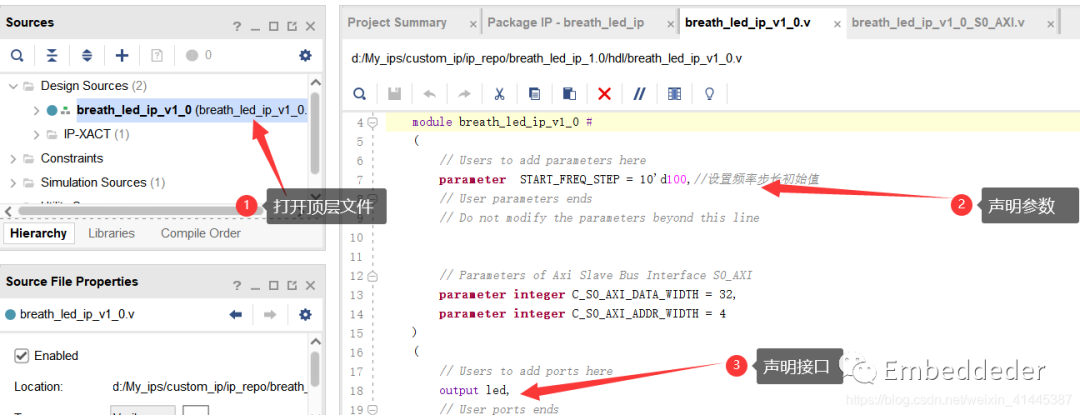Click the Add Sources plus icon

pos(122,56)
